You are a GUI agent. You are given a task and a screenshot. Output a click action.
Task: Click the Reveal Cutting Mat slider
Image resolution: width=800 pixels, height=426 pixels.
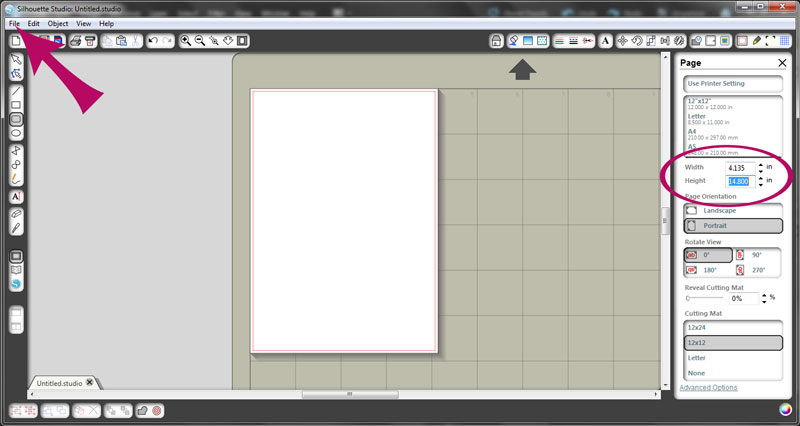coord(705,298)
